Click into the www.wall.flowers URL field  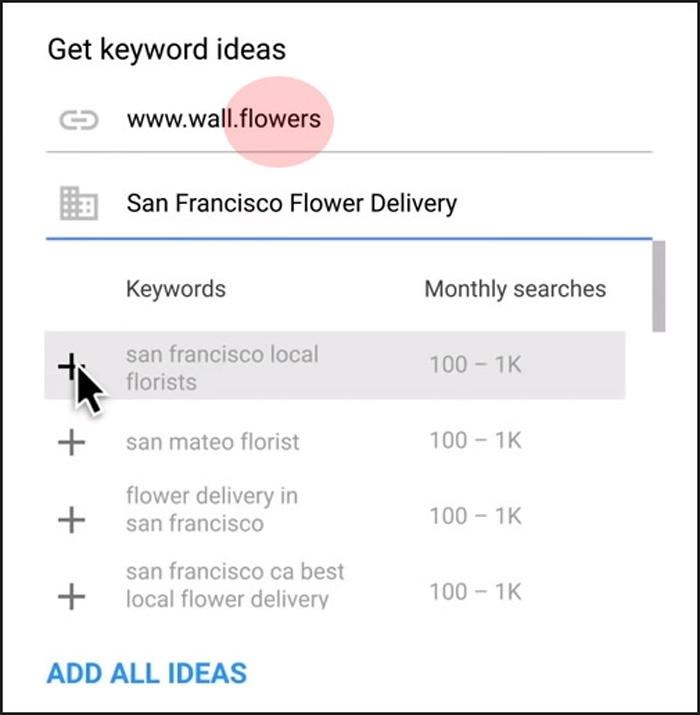coord(349,119)
